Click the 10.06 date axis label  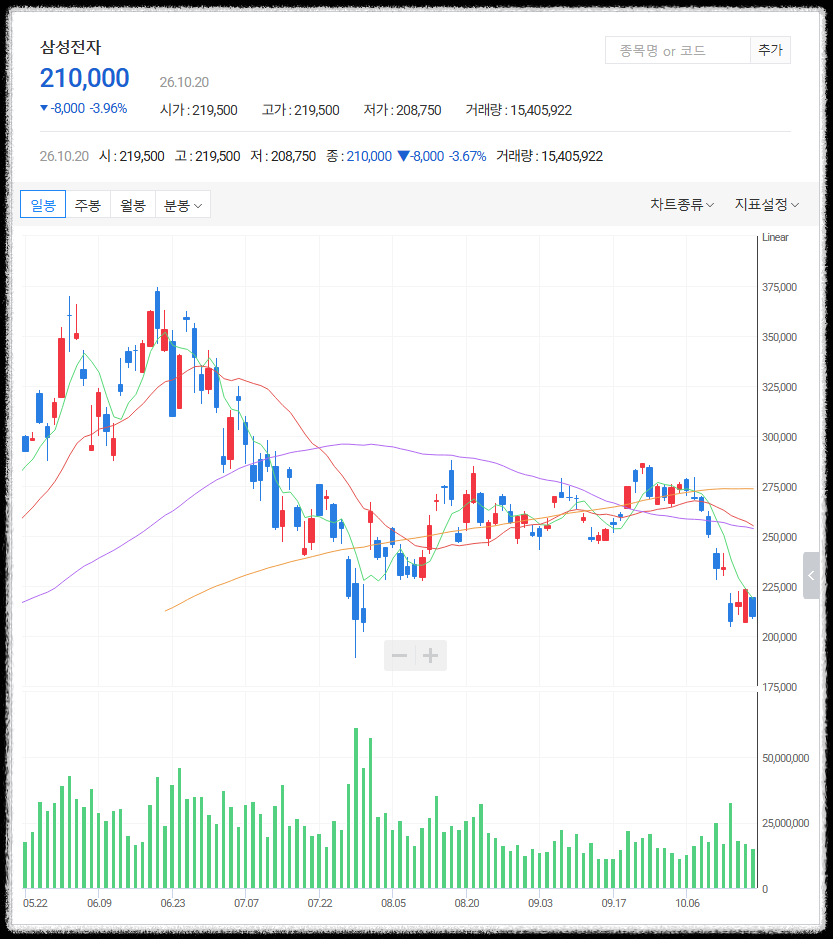pos(687,903)
